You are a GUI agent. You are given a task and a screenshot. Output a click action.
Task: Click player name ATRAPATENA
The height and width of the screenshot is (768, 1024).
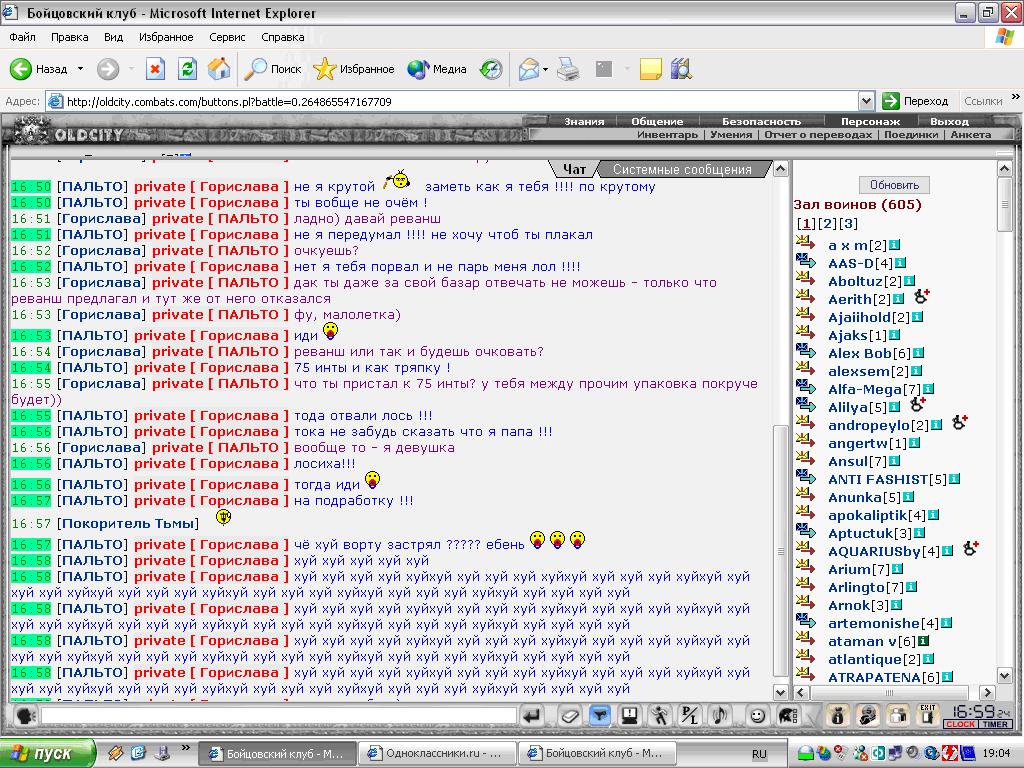point(874,677)
